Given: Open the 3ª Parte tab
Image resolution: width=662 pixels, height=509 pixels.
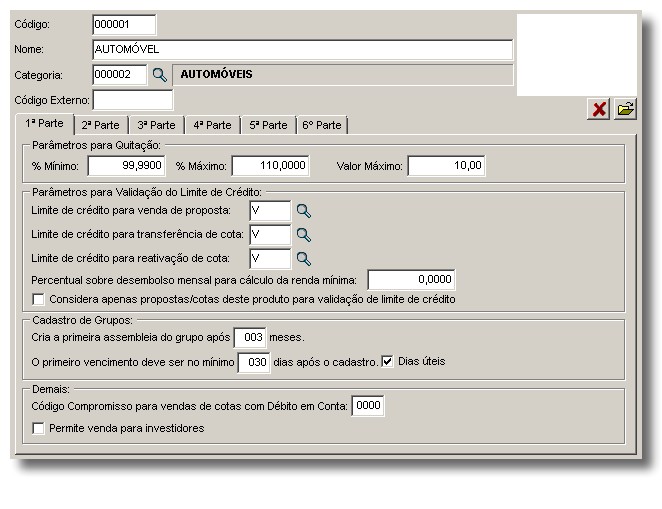Looking at the screenshot, I should click(x=156, y=125).
